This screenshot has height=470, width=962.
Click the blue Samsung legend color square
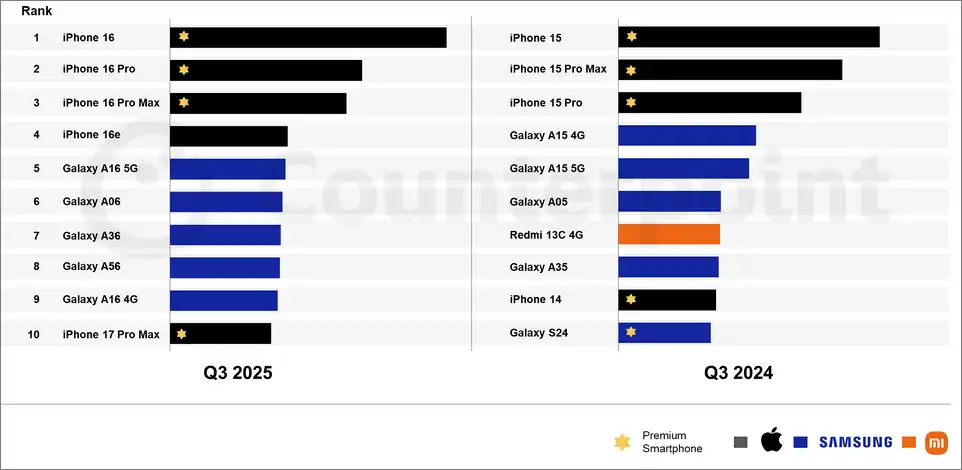[801, 442]
